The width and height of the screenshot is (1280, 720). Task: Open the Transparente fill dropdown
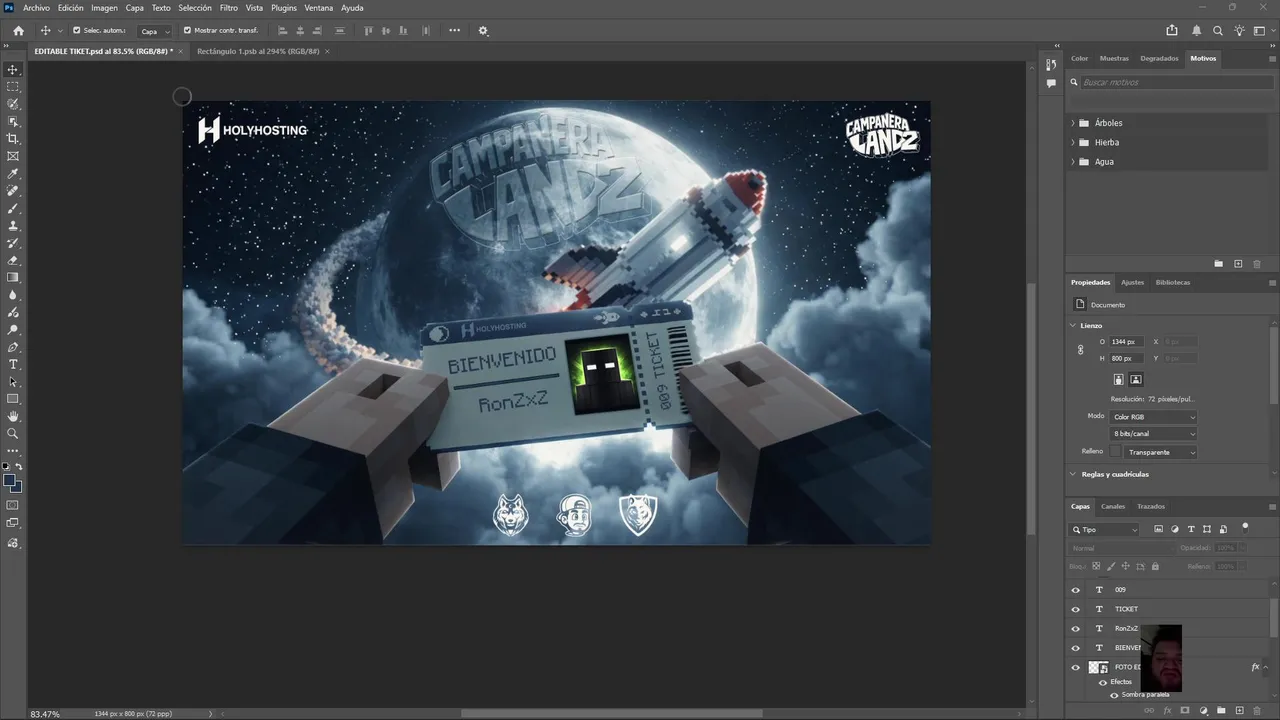(1161, 452)
